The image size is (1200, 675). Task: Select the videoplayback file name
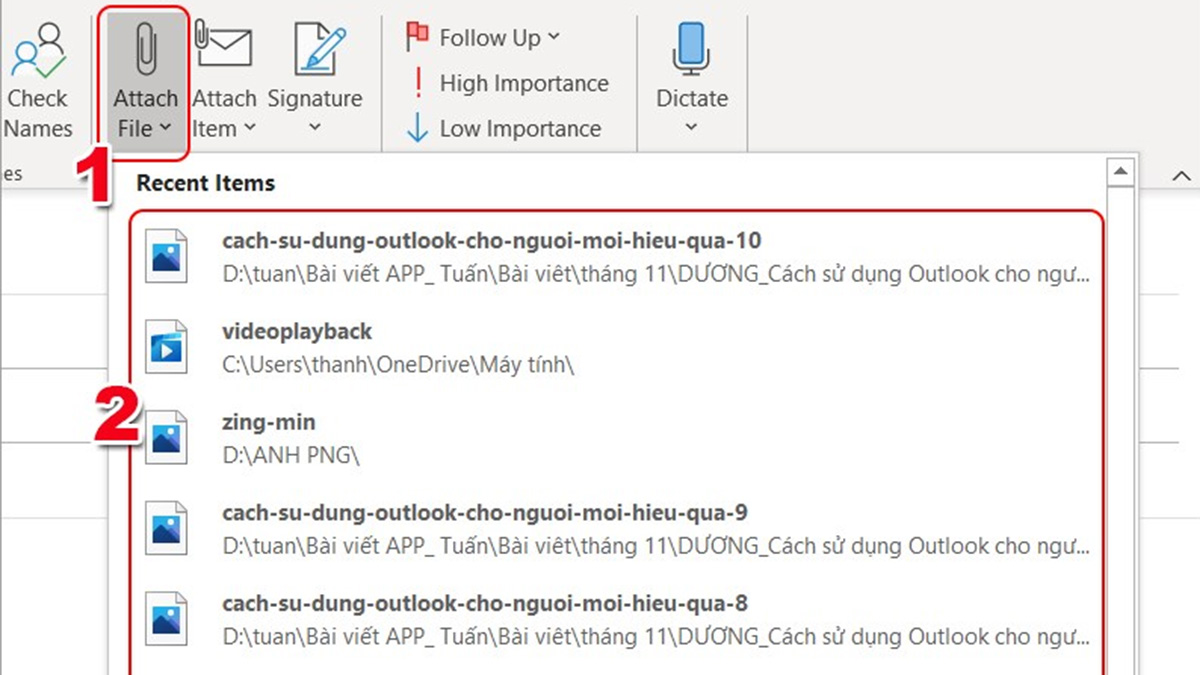pyautogui.click(x=297, y=331)
